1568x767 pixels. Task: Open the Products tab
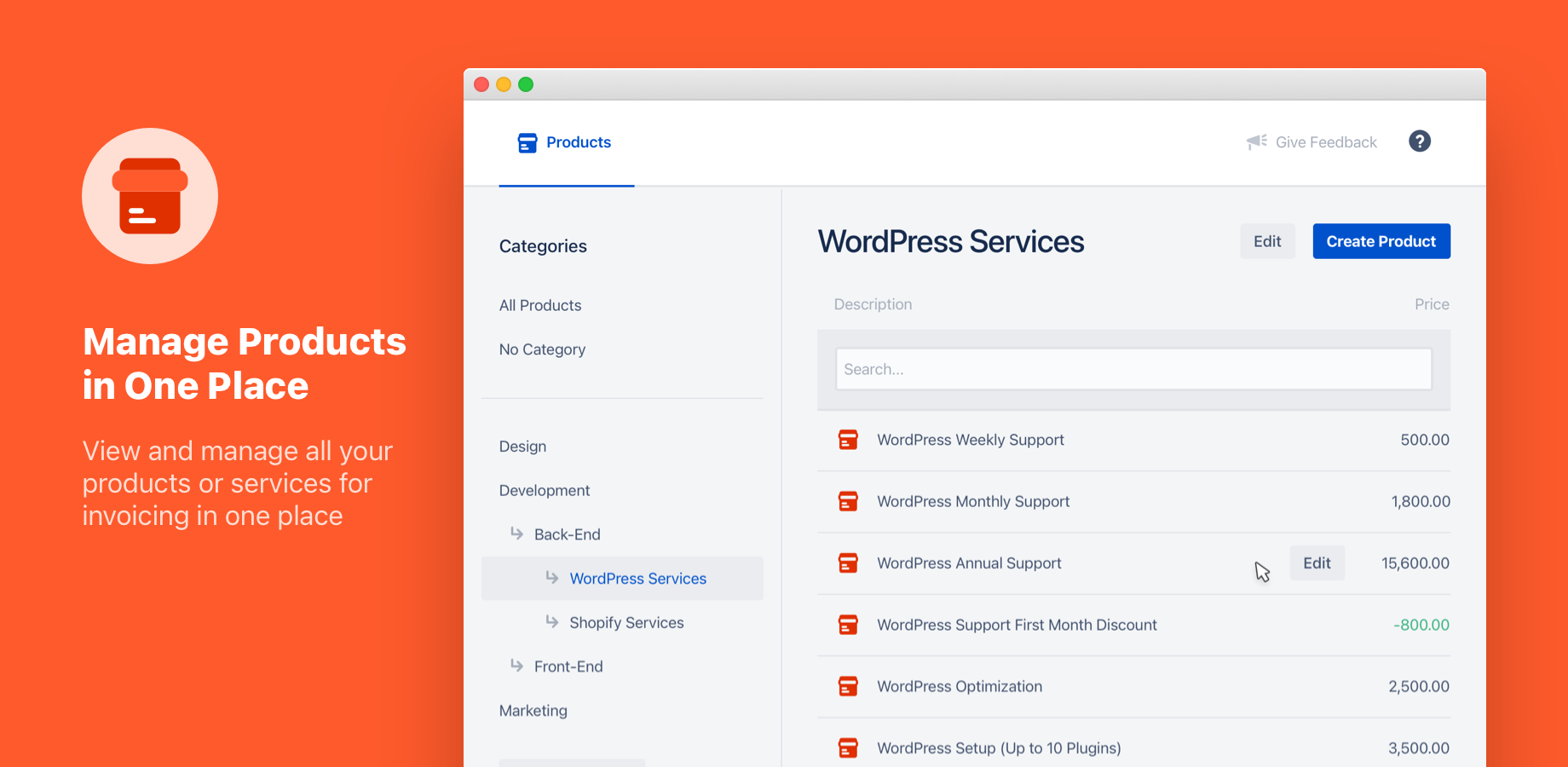(x=566, y=142)
